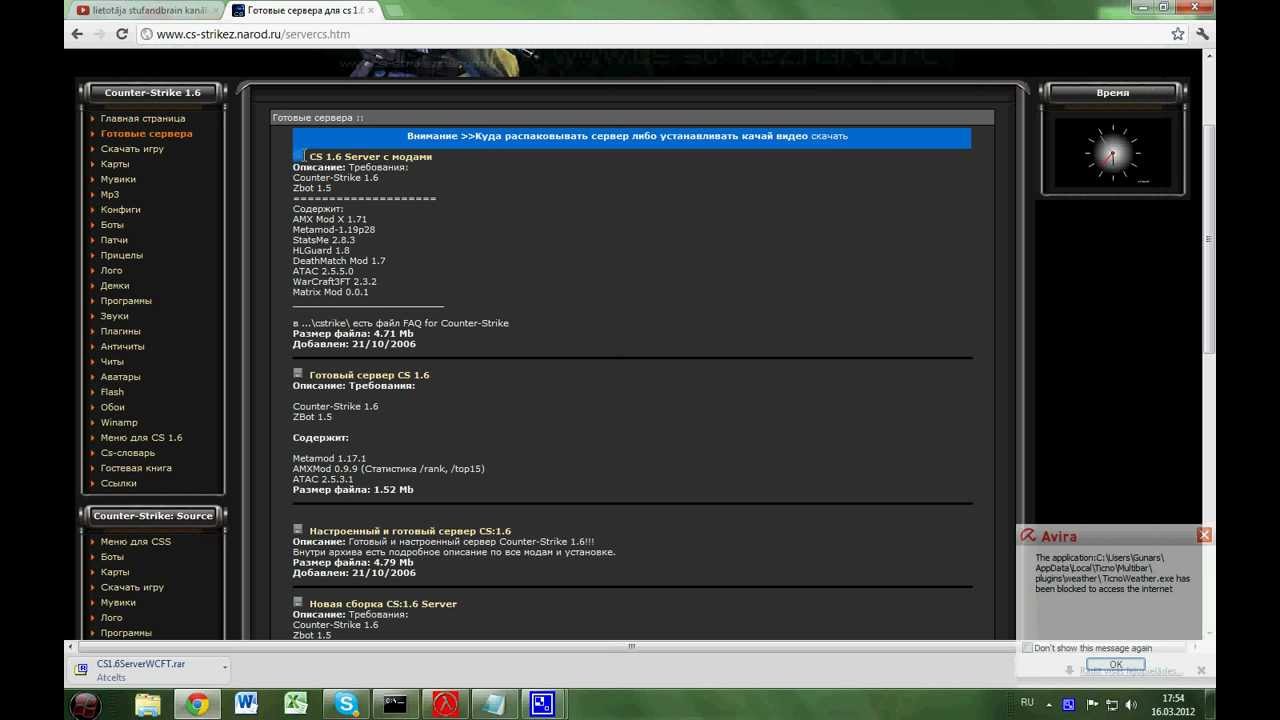Image resolution: width=1280 pixels, height=720 pixels.
Task: Open Прицелы sidebar menu item
Action: coord(122,255)
